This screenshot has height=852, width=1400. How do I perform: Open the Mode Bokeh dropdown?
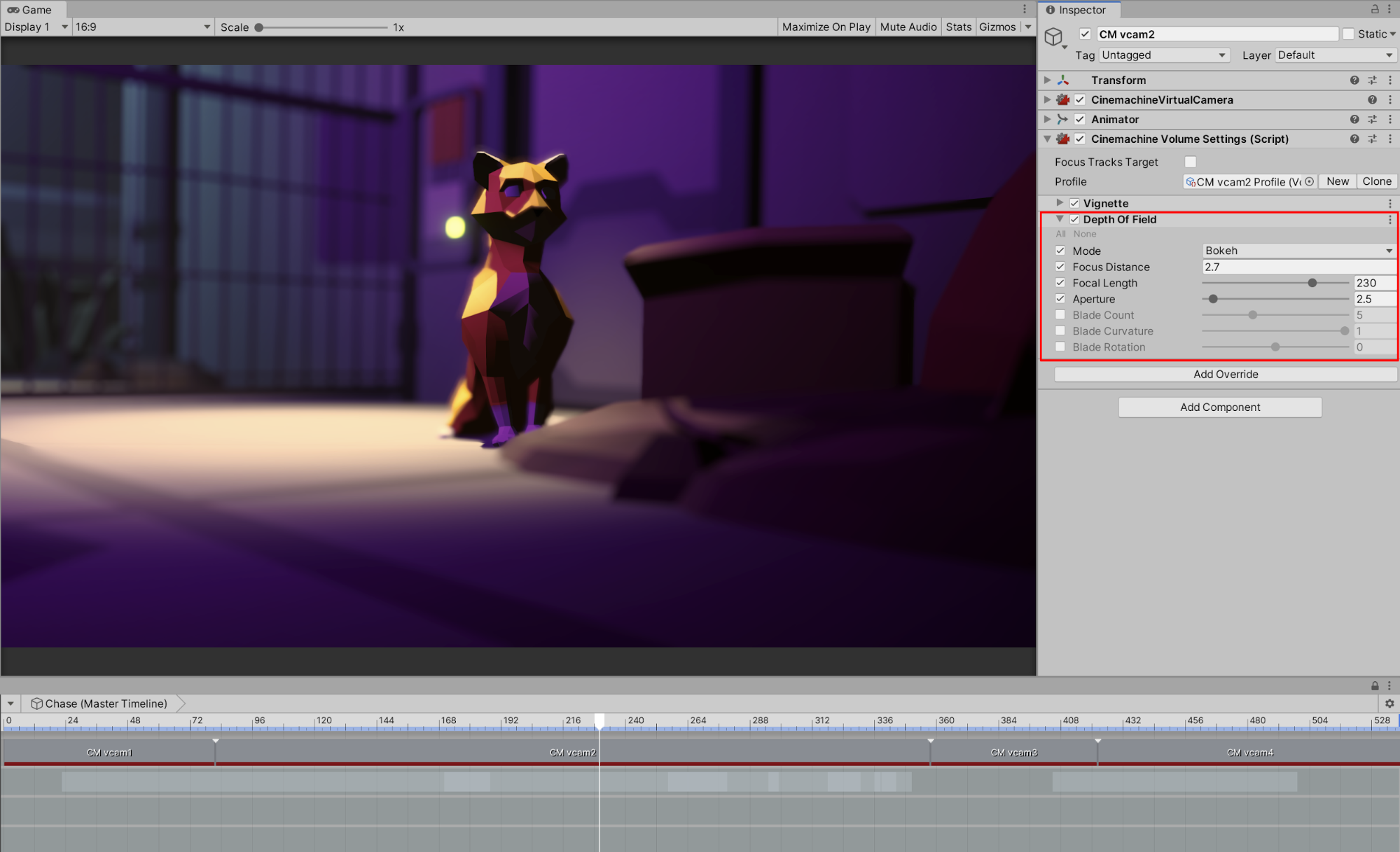tap(1298, 251)
